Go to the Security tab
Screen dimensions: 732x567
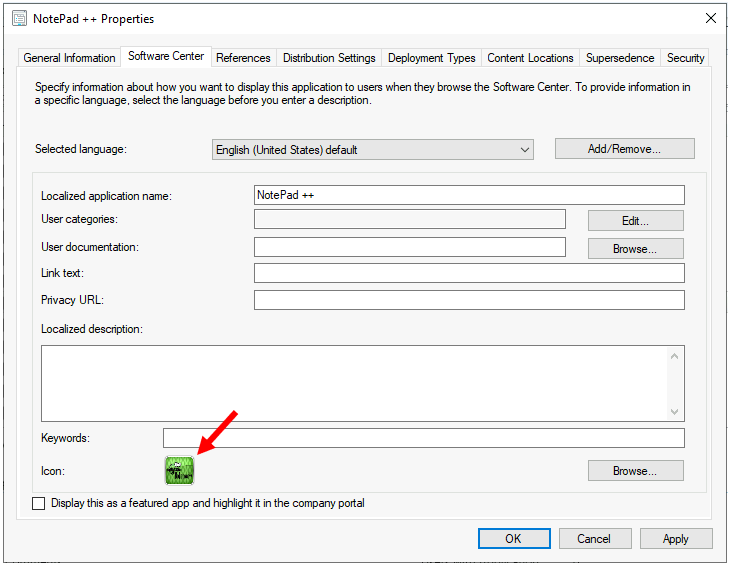pyautogui.click(x=685, y=58)
